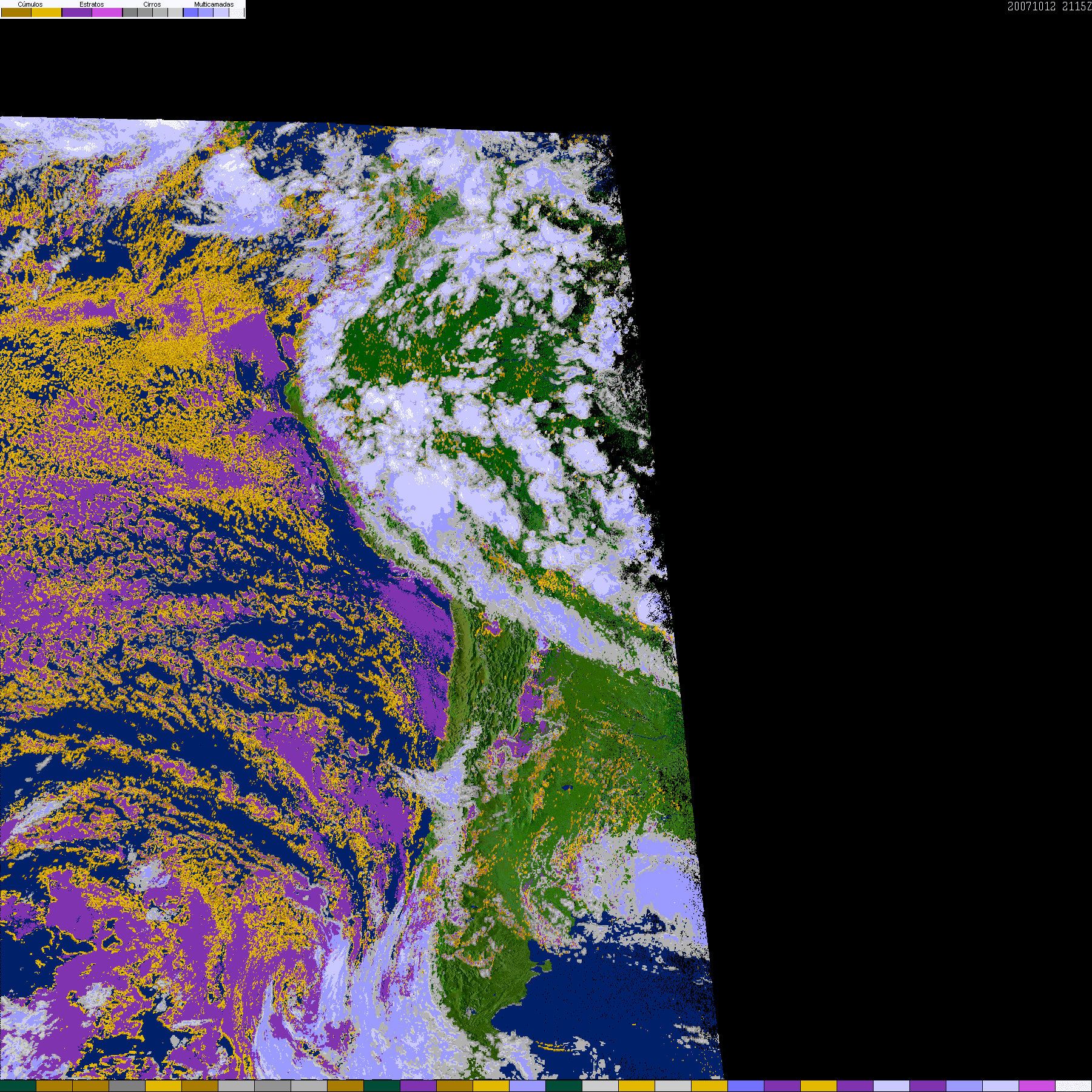Screen dimensions: 1092x1092
Task: Select the Multicamadas legend label
Action: point(214,4)
